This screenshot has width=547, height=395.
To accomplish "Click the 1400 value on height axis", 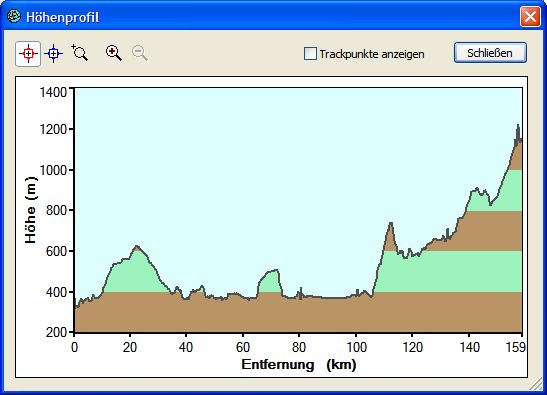I will pos(53,92).
